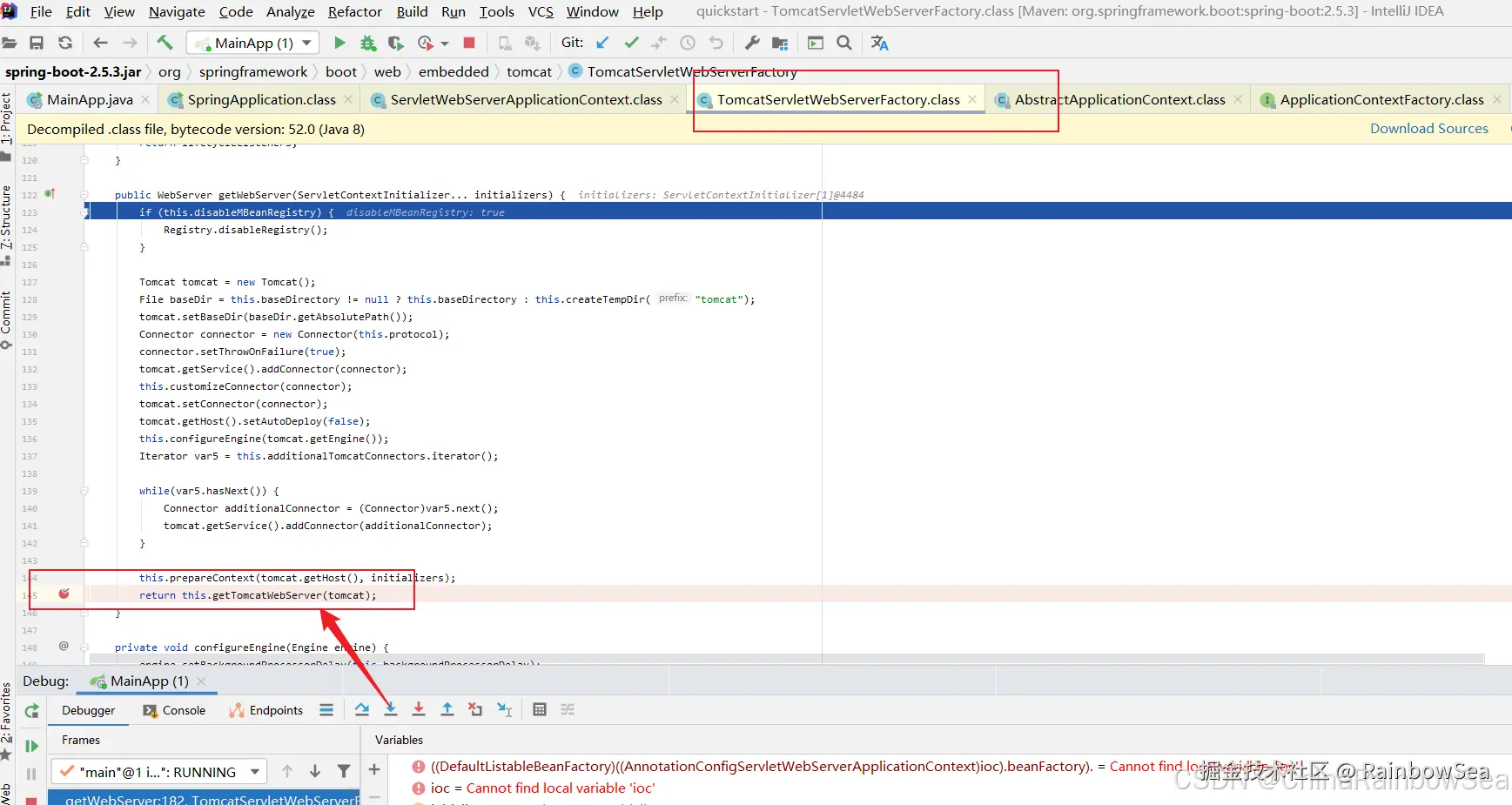Viewport: 1512px width, 805px height.
Task: Click the spring-boot-2.5.3.jar breadcrumb
Action: 73,71
